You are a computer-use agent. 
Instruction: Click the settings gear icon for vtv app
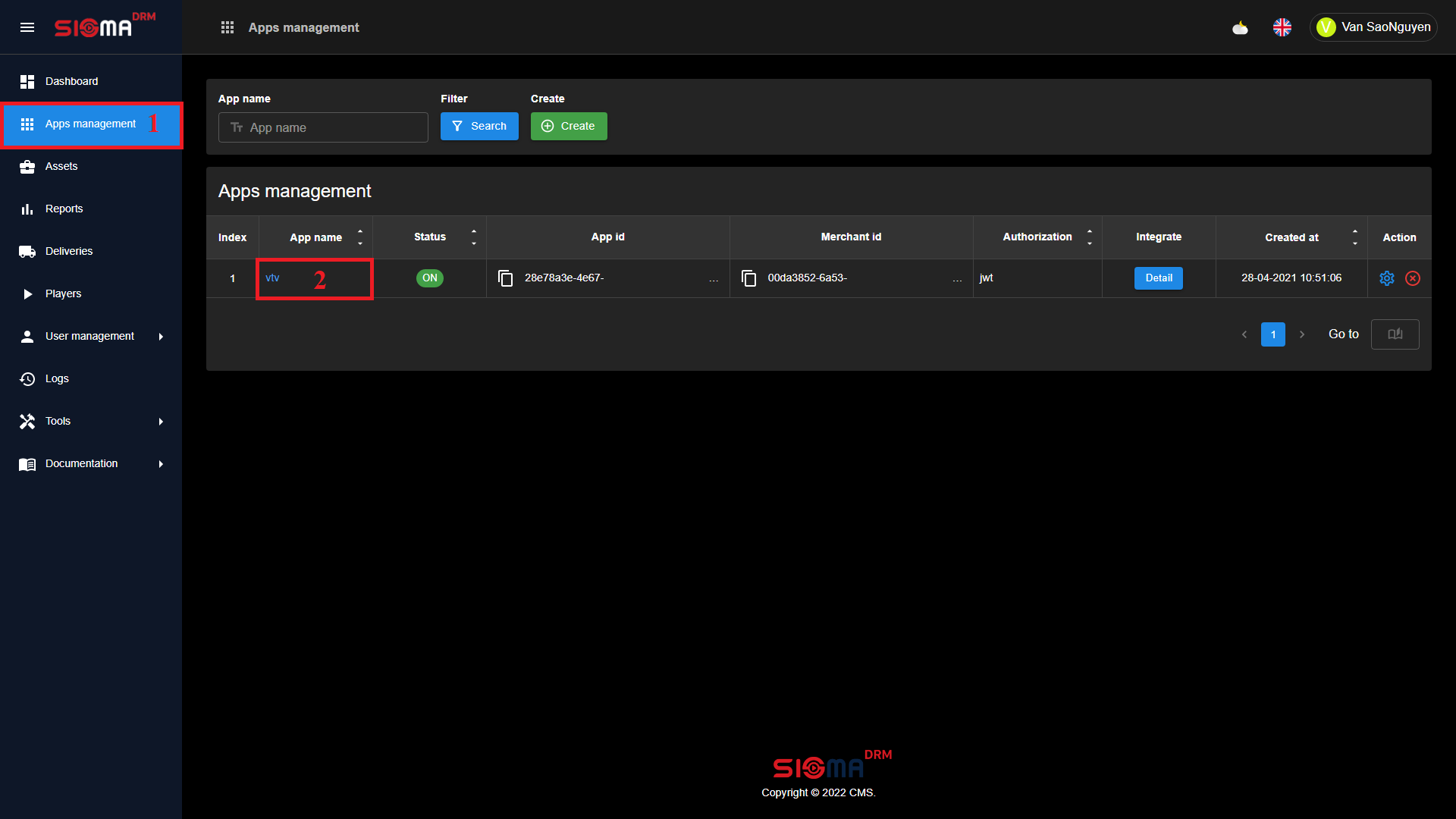1387,278
